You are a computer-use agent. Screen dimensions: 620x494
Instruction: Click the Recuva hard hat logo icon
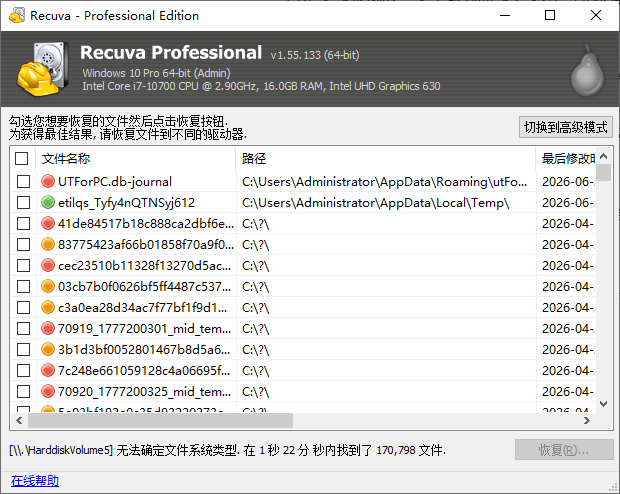click(42, 68)
